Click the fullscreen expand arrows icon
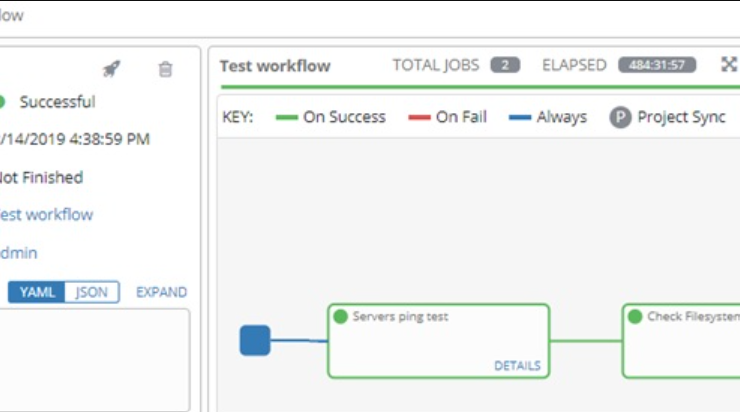The image size is (740, 412). point(729,65)
